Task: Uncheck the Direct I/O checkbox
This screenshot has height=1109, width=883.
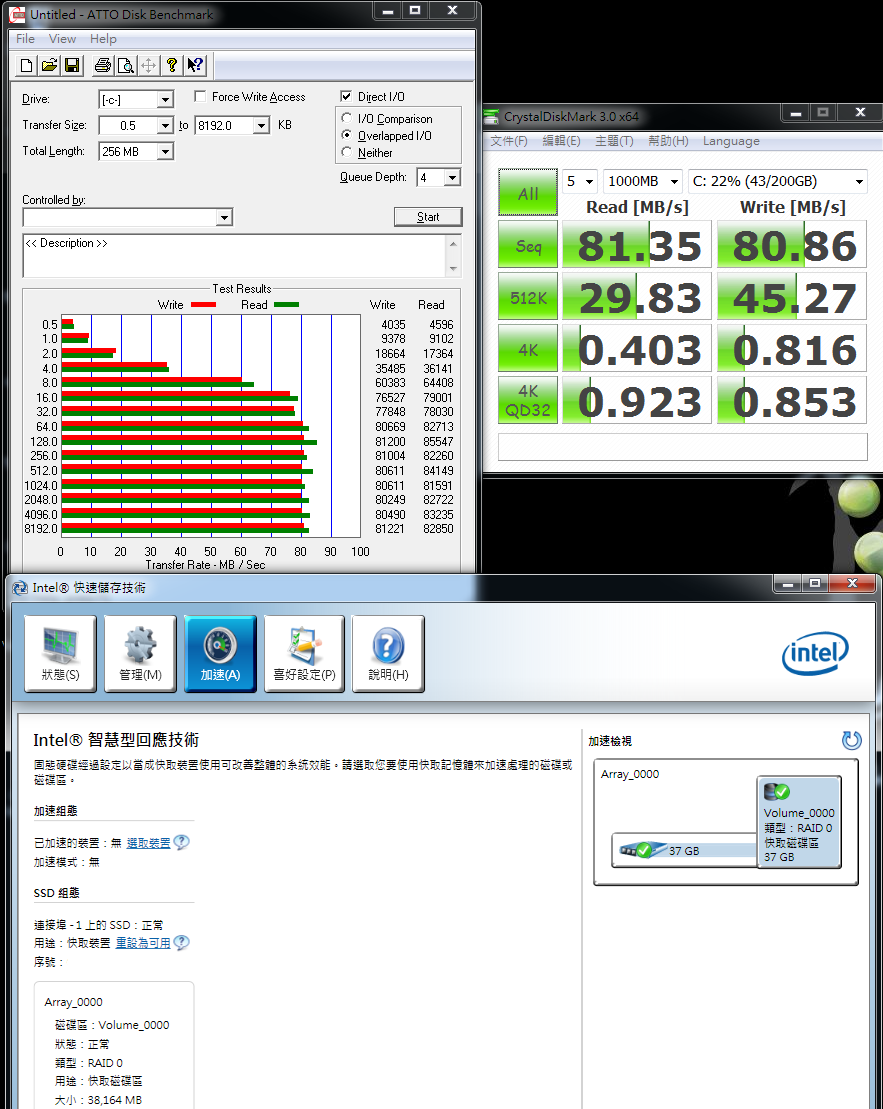Action: coord(346,96)
